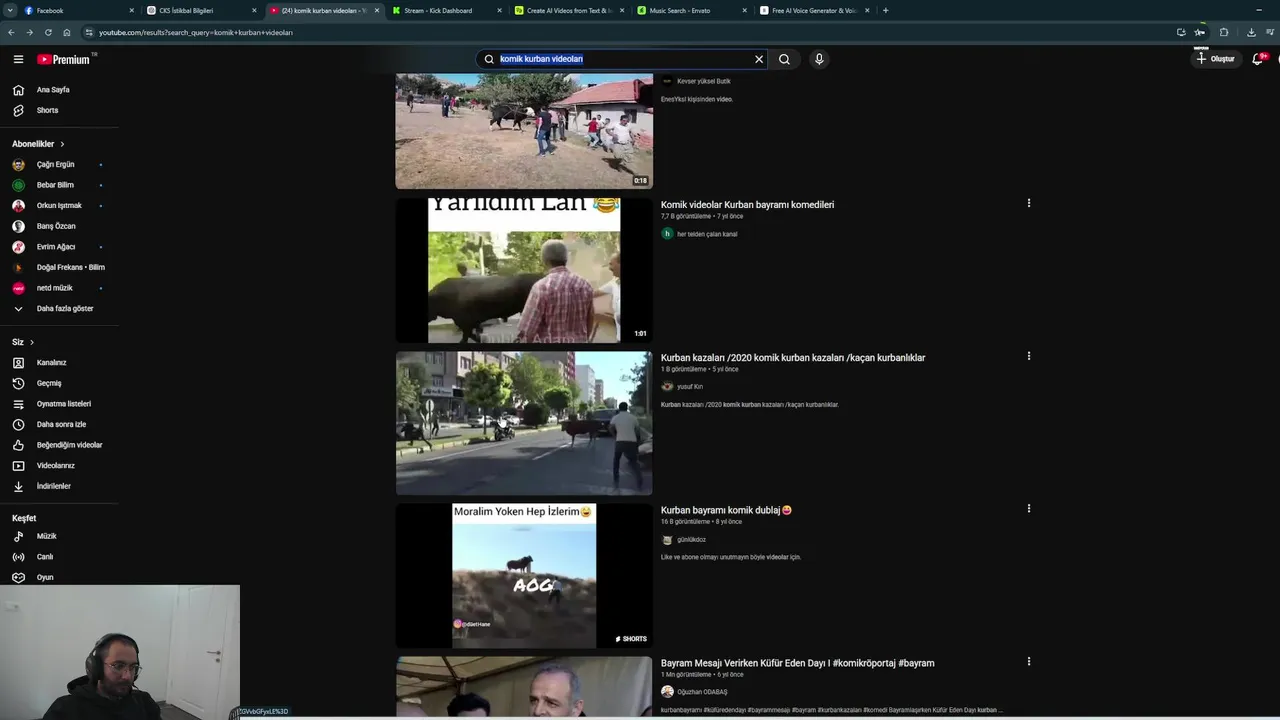This screenshot has width=1280, height=720.
Task: Click thumbnail of 'Yarıldım Lan' video
Action: pos(524,270)
